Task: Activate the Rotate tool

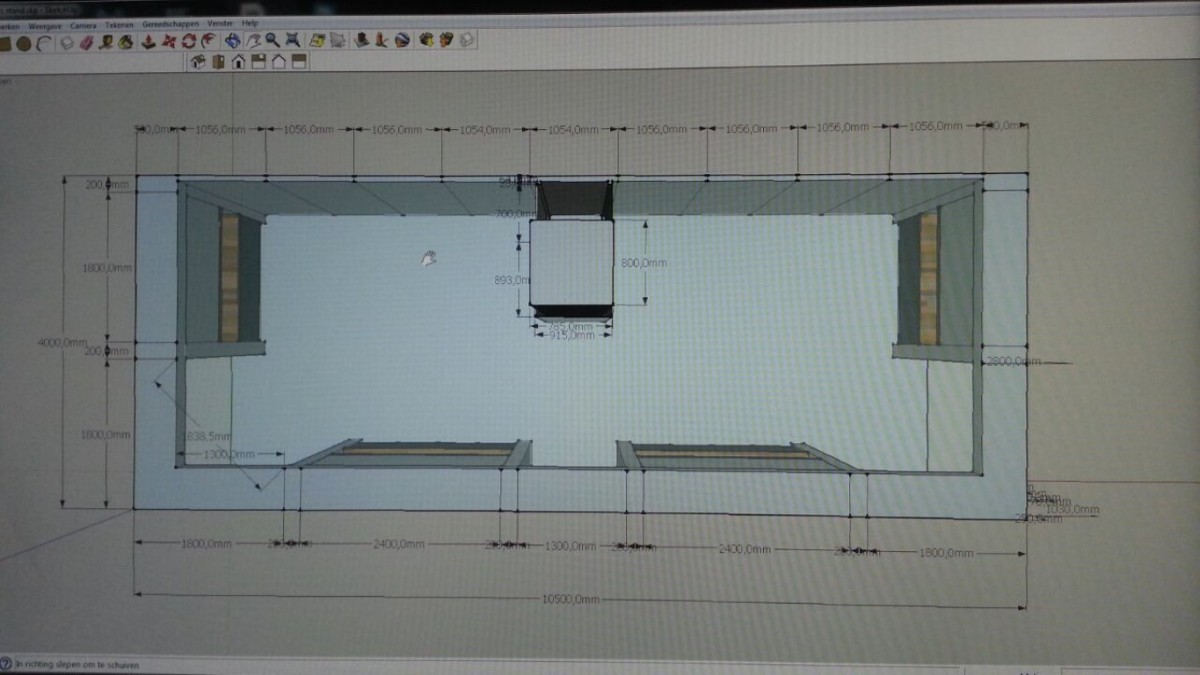Action: [189, 42]
